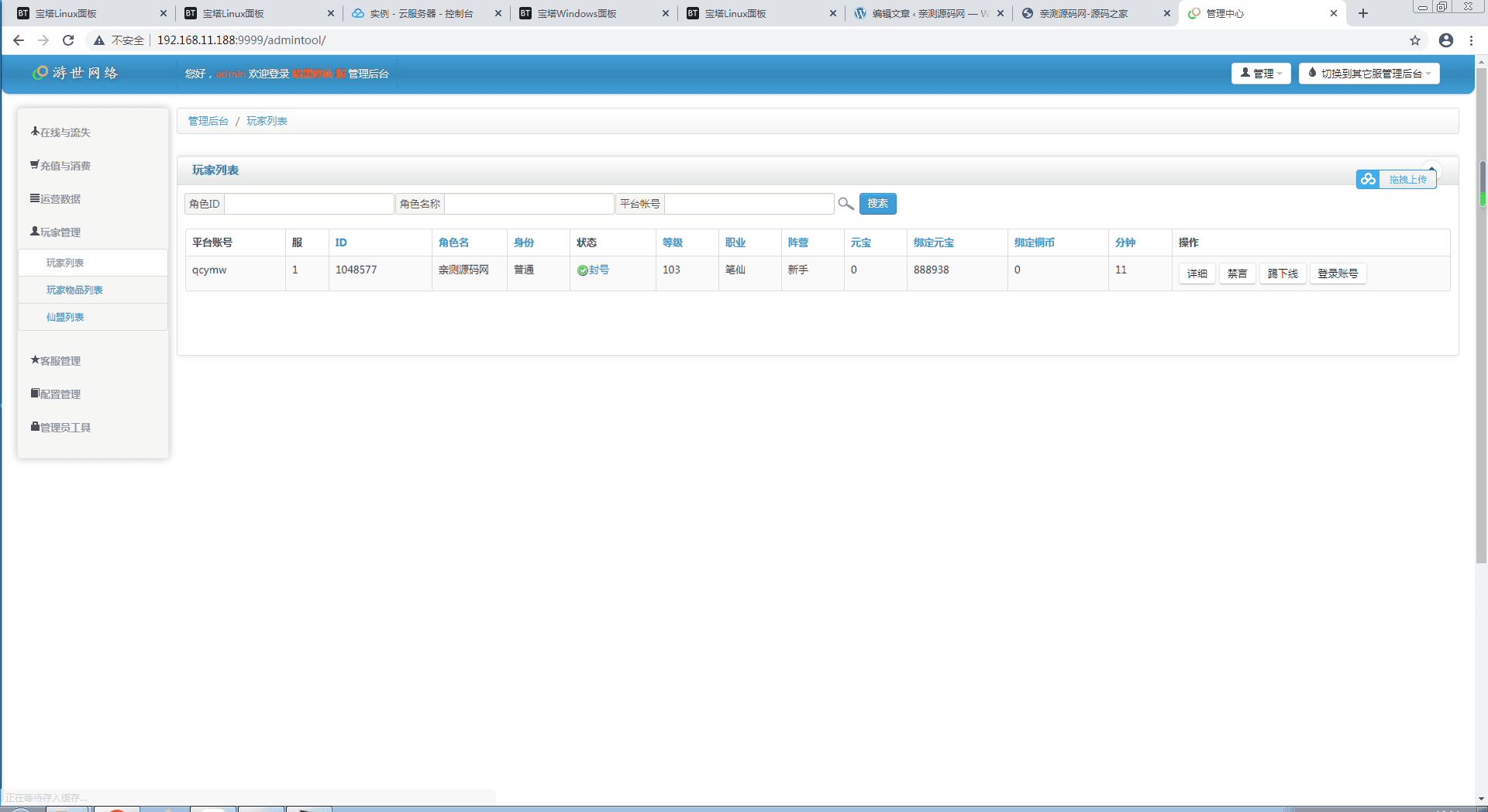1488x812 pixels.
Task: Click the page vertical scrollbar
Action: coord(1481,310)
